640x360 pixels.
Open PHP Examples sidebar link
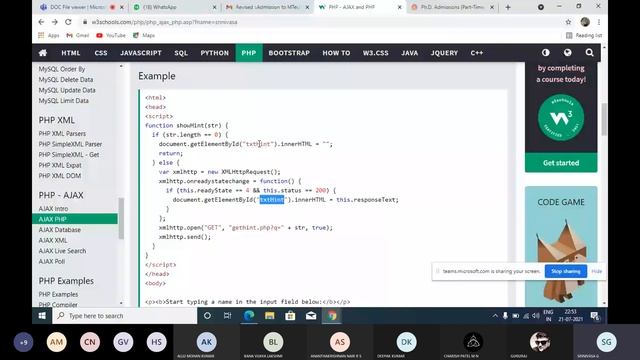click(x=58, y=294)
